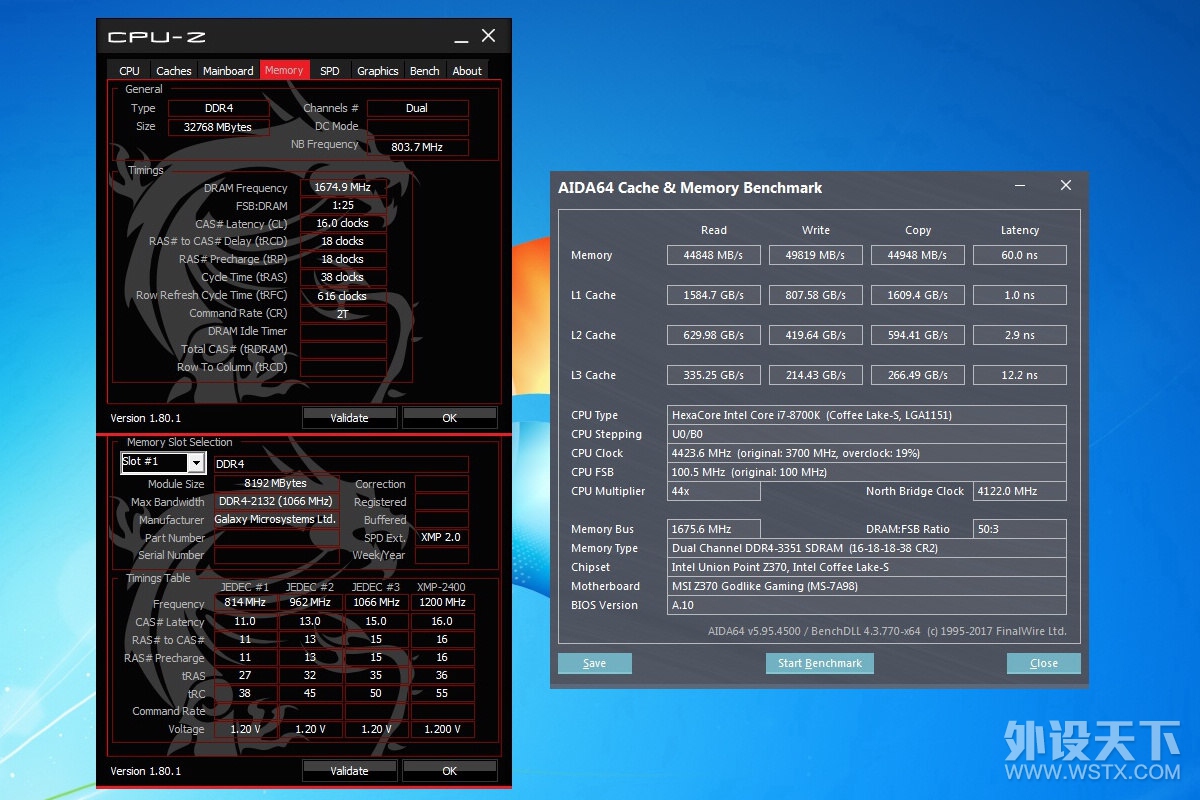Viewport: 1200px width, 800px height.
Task: Open the About tab
Action: (467, 70)
